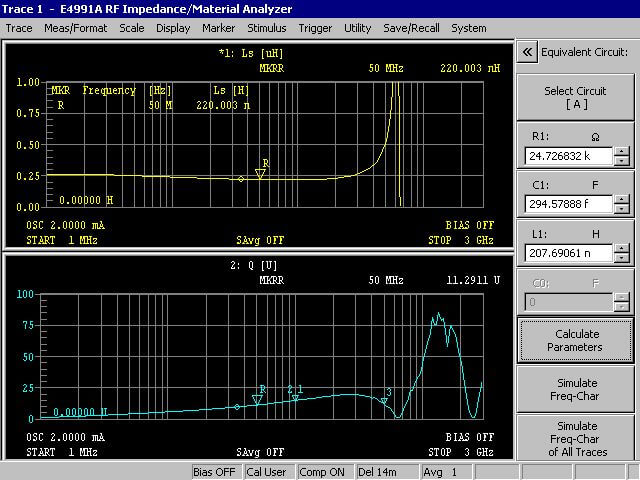Screen dimensions: 640x480
Task: Click '11.2911 U' marker readout on trace 2
Action: coord(473,280)
